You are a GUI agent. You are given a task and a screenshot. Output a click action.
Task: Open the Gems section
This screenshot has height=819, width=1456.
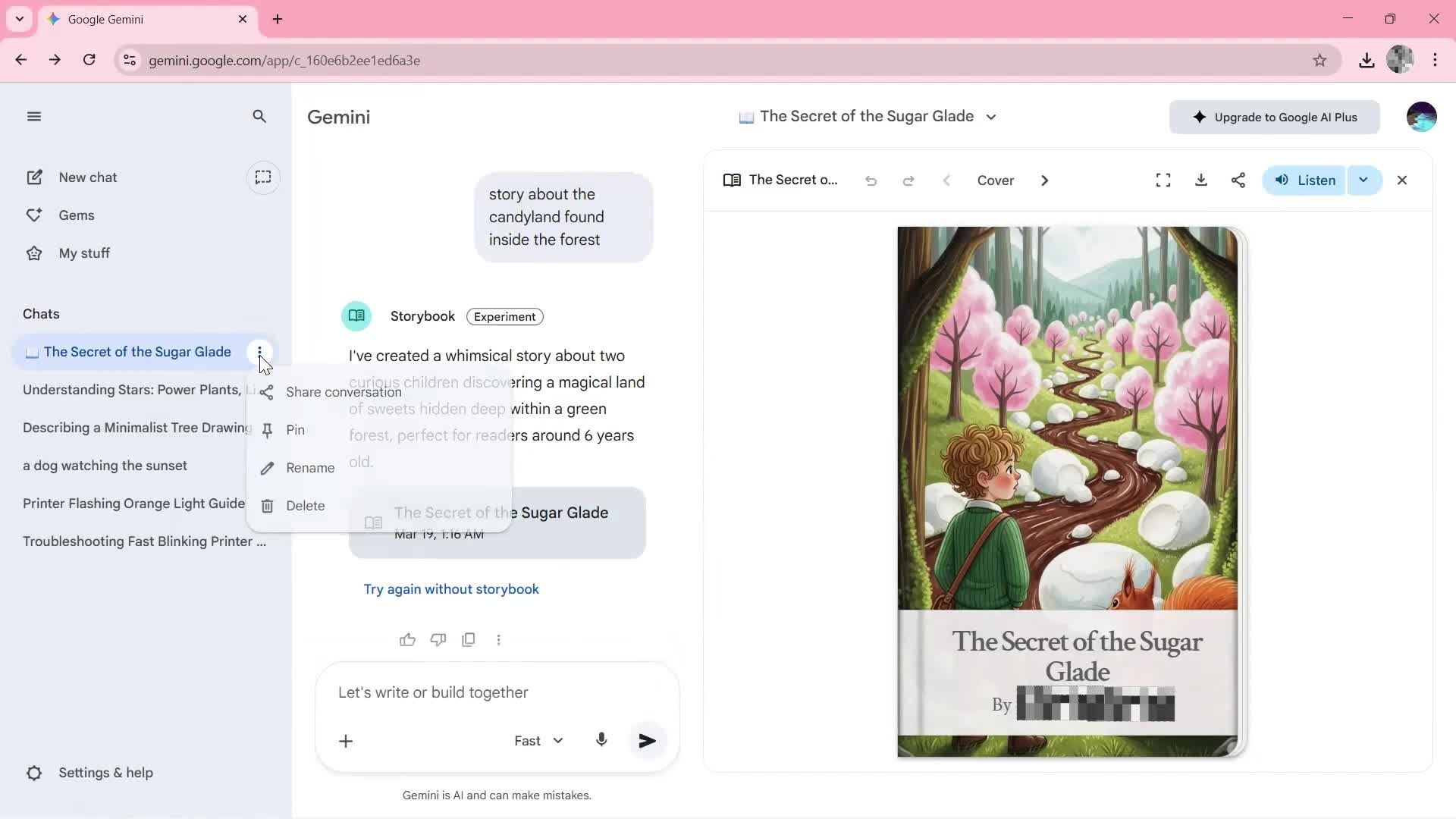(x=76, y=215)
